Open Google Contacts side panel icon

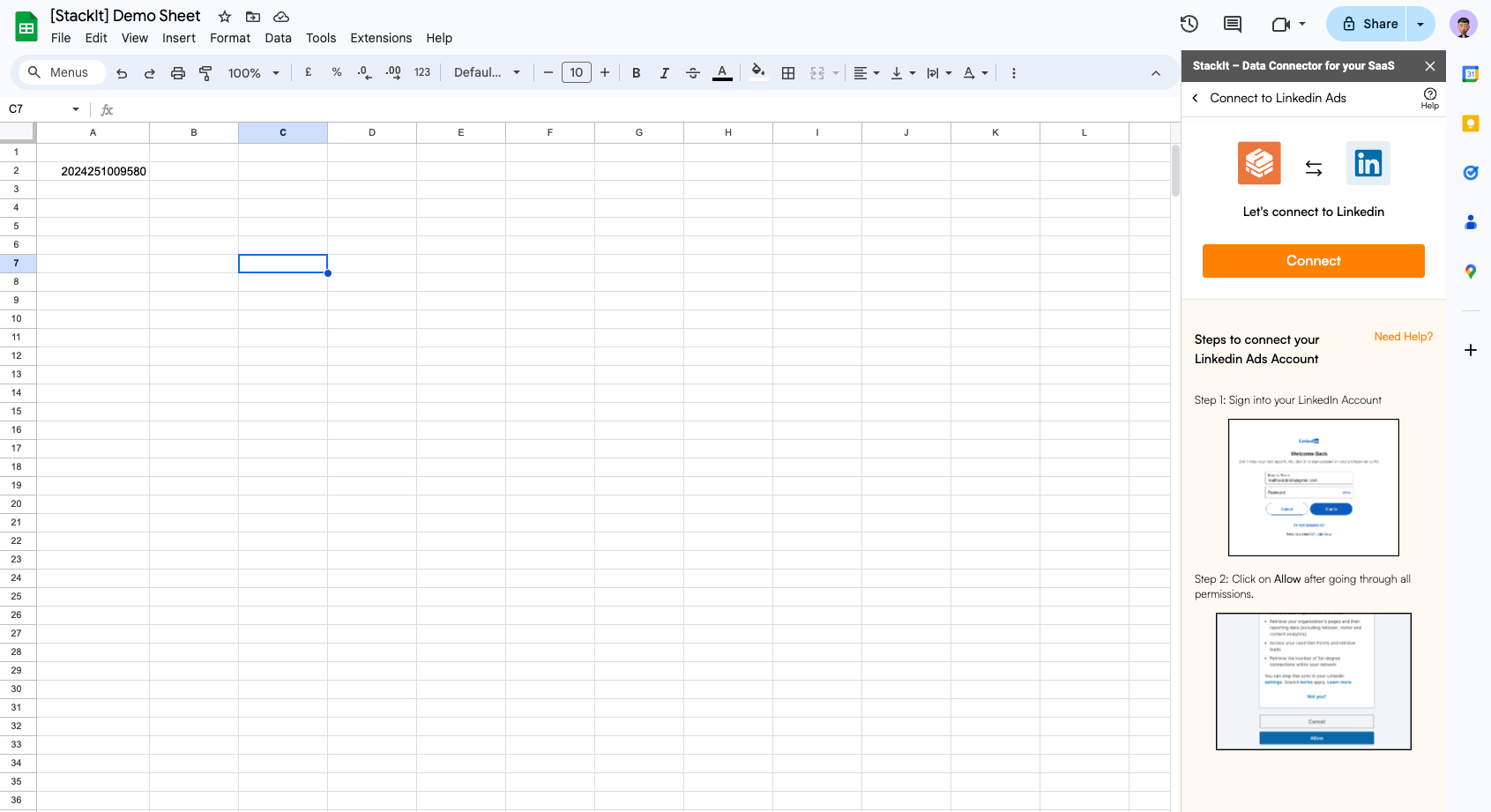pyautogui.click(x=1470, y=222)
